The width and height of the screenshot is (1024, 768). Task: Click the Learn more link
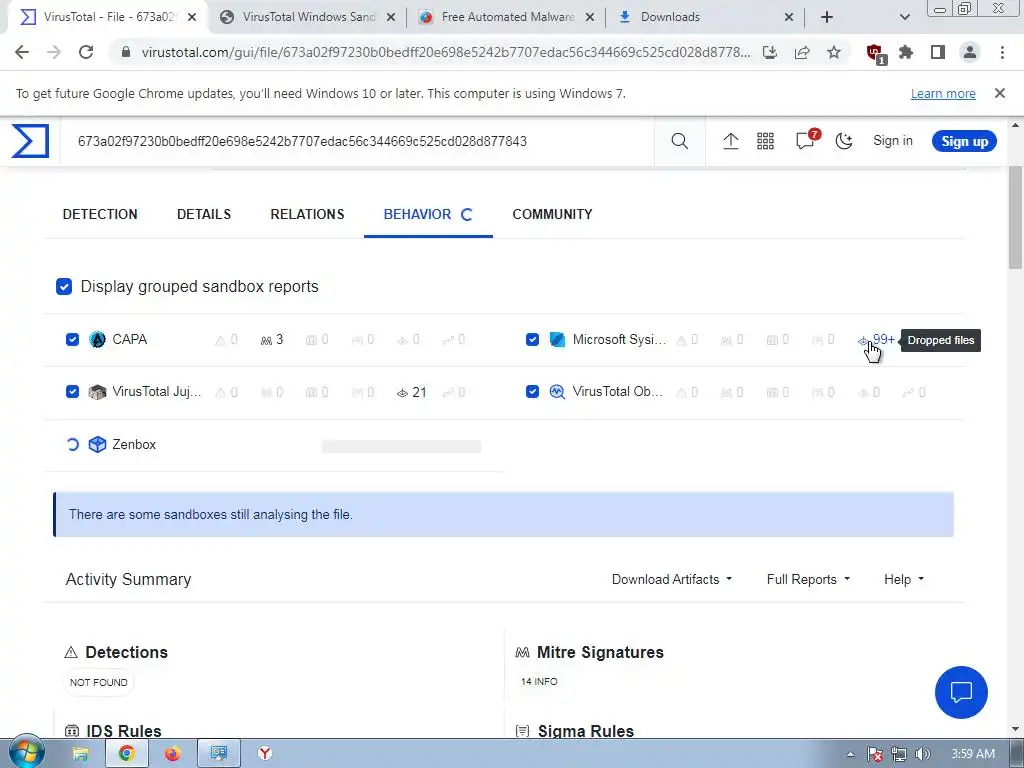coord(943,93)
